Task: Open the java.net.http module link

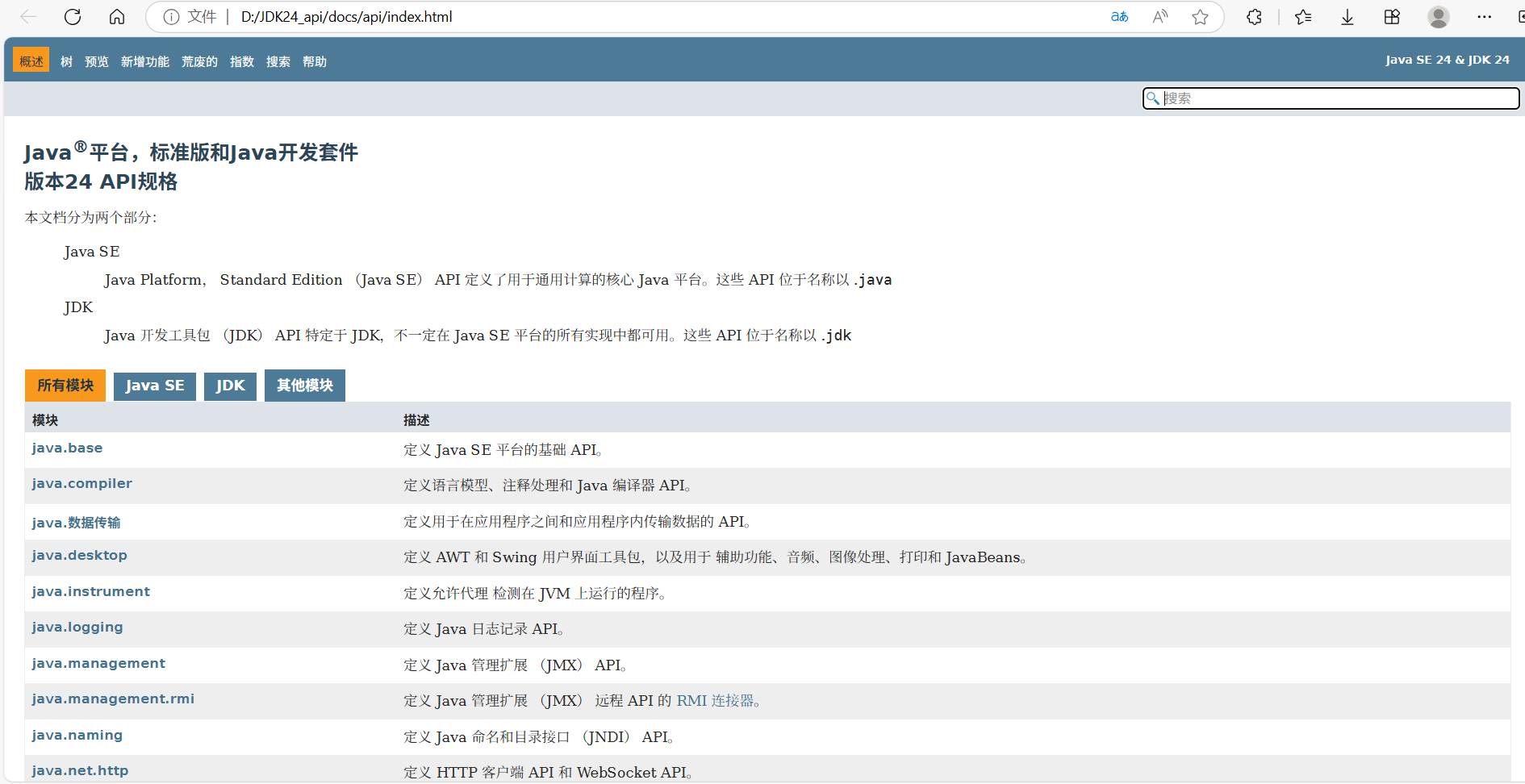Action: pyautogui.click(x=80, y=770)
